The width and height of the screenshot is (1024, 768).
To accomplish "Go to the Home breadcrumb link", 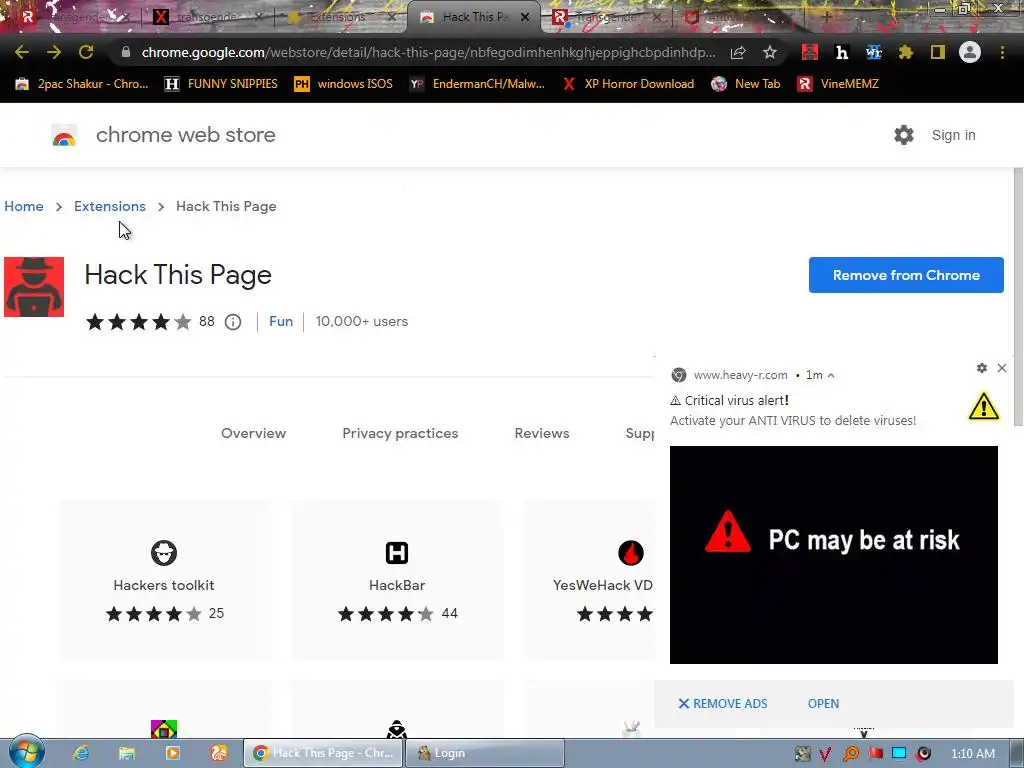I will [x=24, y=206].
